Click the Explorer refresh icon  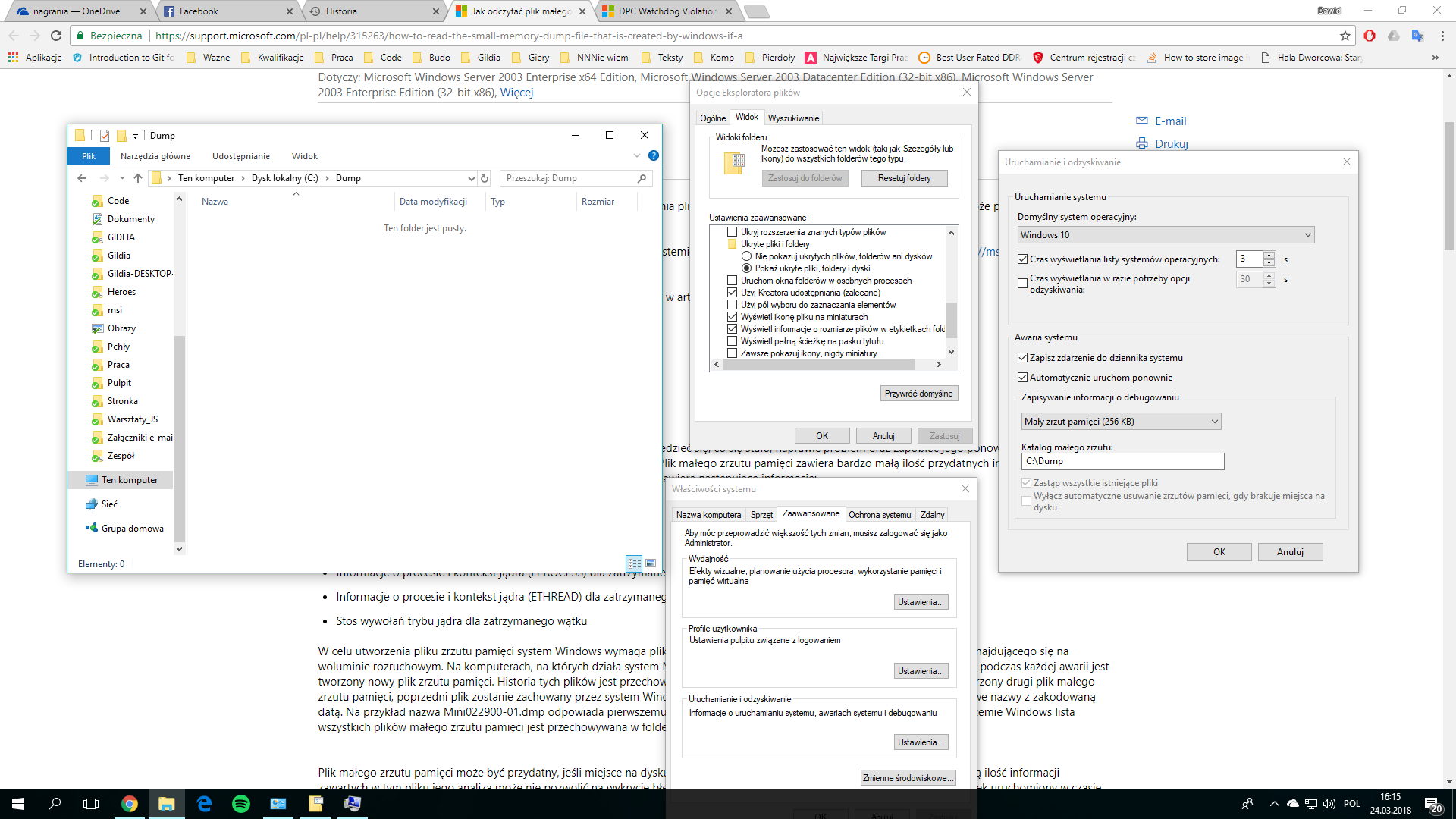tap(485, 178)
